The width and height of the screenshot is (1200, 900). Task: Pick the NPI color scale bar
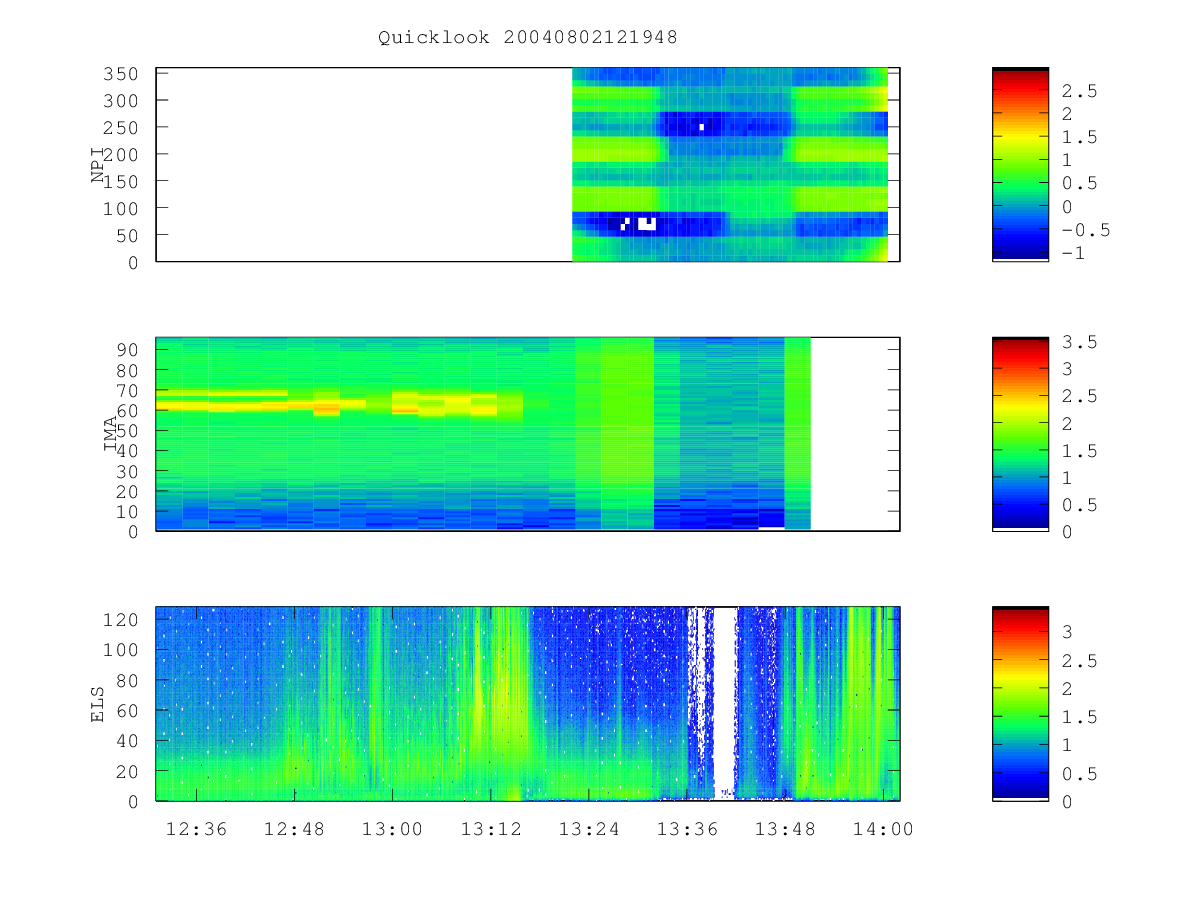tap(1020, 165)
